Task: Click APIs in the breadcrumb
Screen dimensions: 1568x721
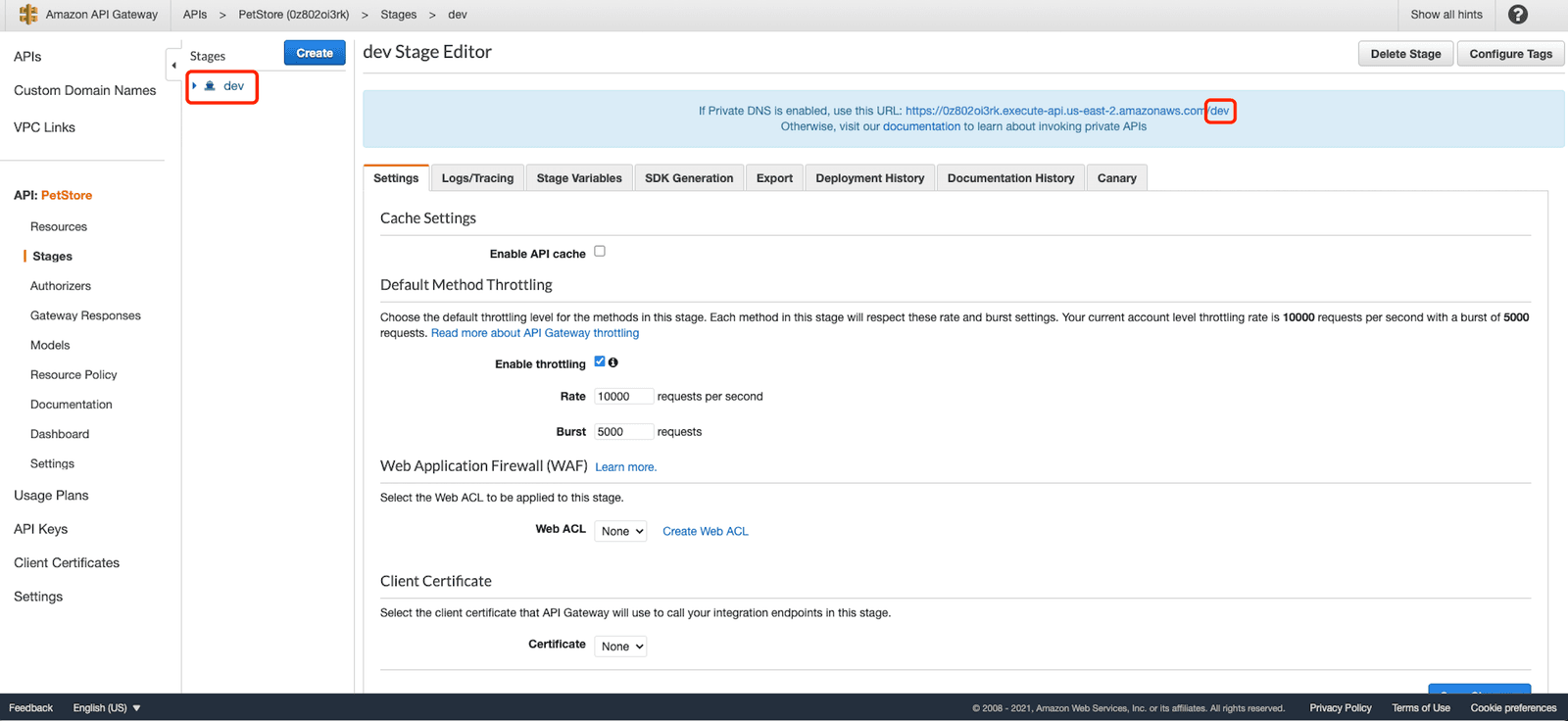Action: (x=195, y=15)
